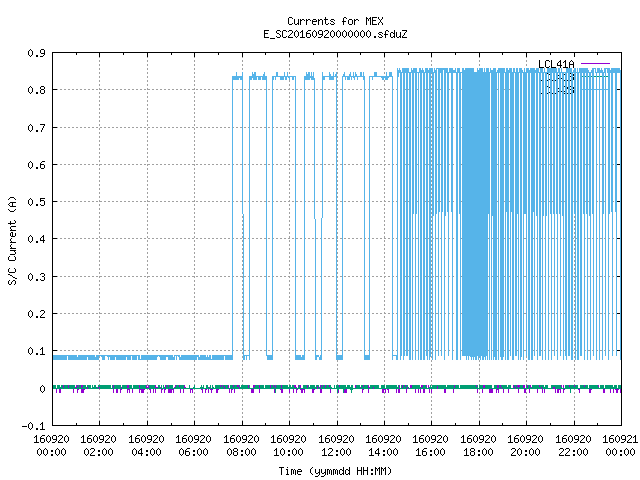Click the 160921 date label on the x-axis

coord(620,439)
